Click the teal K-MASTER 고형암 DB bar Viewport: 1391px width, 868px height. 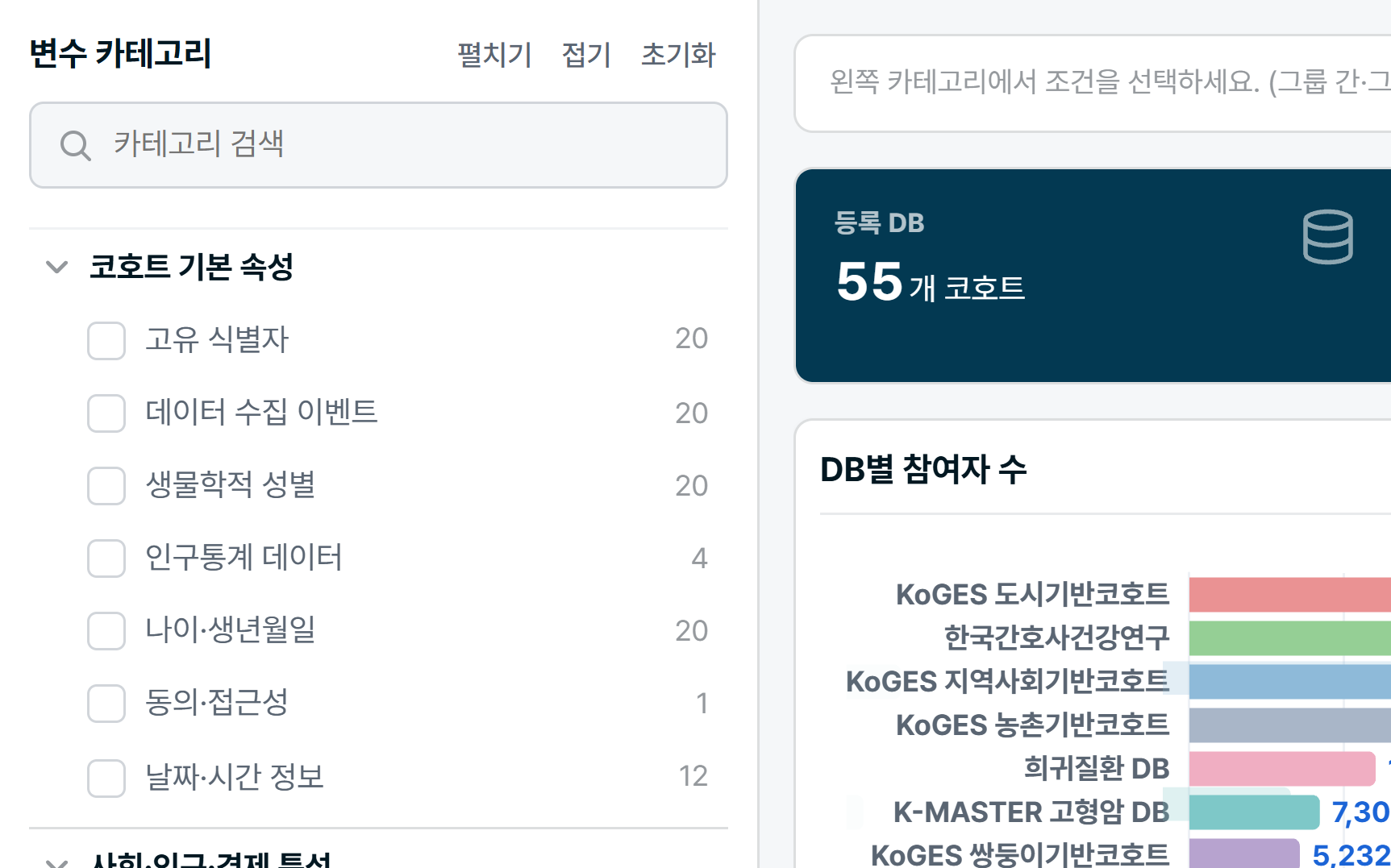coord(1254,812)
